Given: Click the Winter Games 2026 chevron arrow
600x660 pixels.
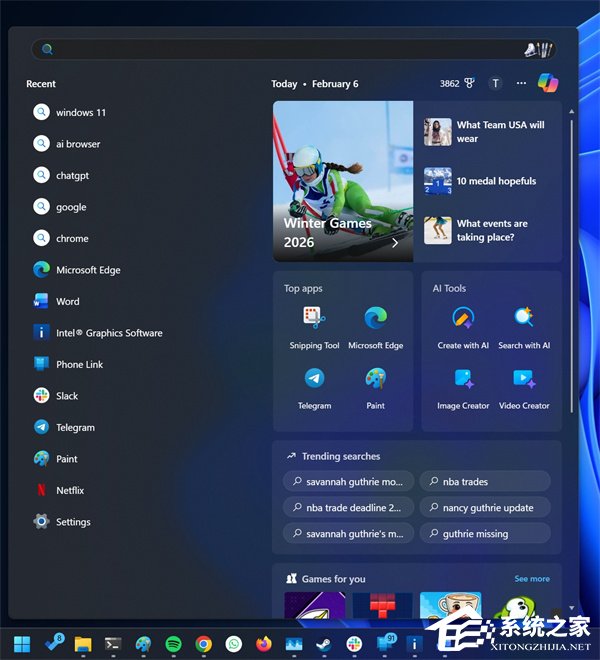Looking at the screenshot, I should (395, 243).
